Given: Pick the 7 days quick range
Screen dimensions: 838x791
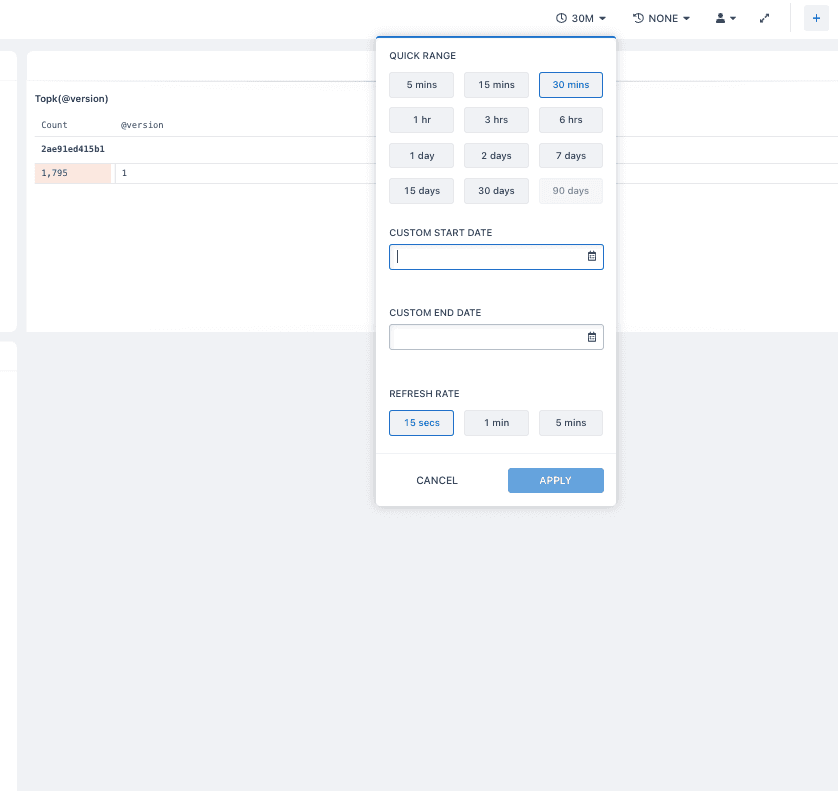Looking at the screenshot, I should tap(571, 156).
